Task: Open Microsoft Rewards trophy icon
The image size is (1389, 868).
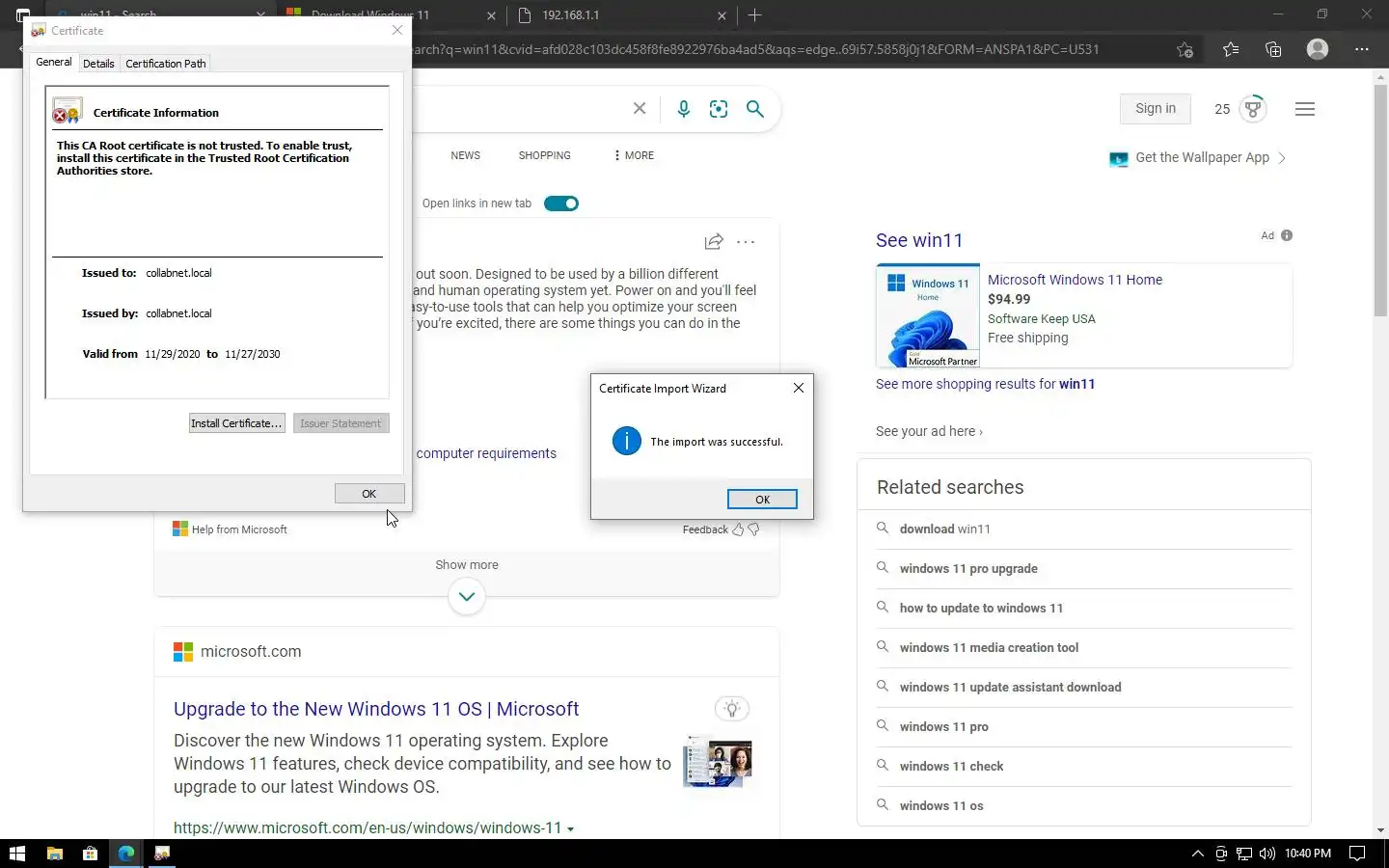Action: tap(1253, 109)
